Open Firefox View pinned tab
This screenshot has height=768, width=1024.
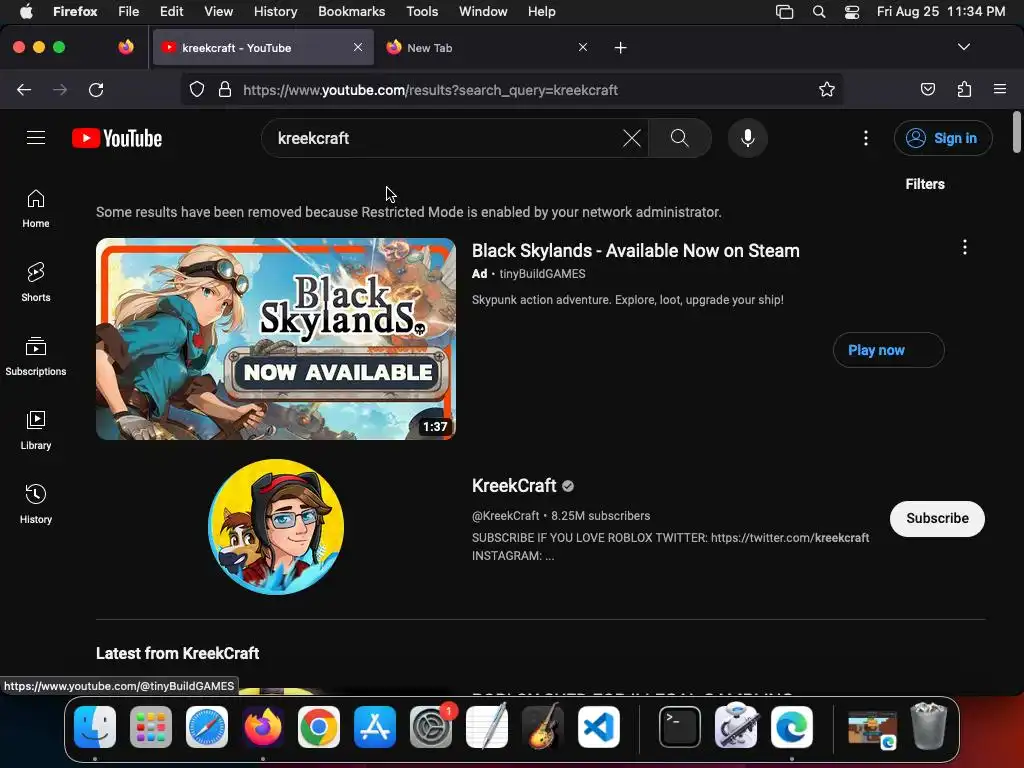[126, 47]
